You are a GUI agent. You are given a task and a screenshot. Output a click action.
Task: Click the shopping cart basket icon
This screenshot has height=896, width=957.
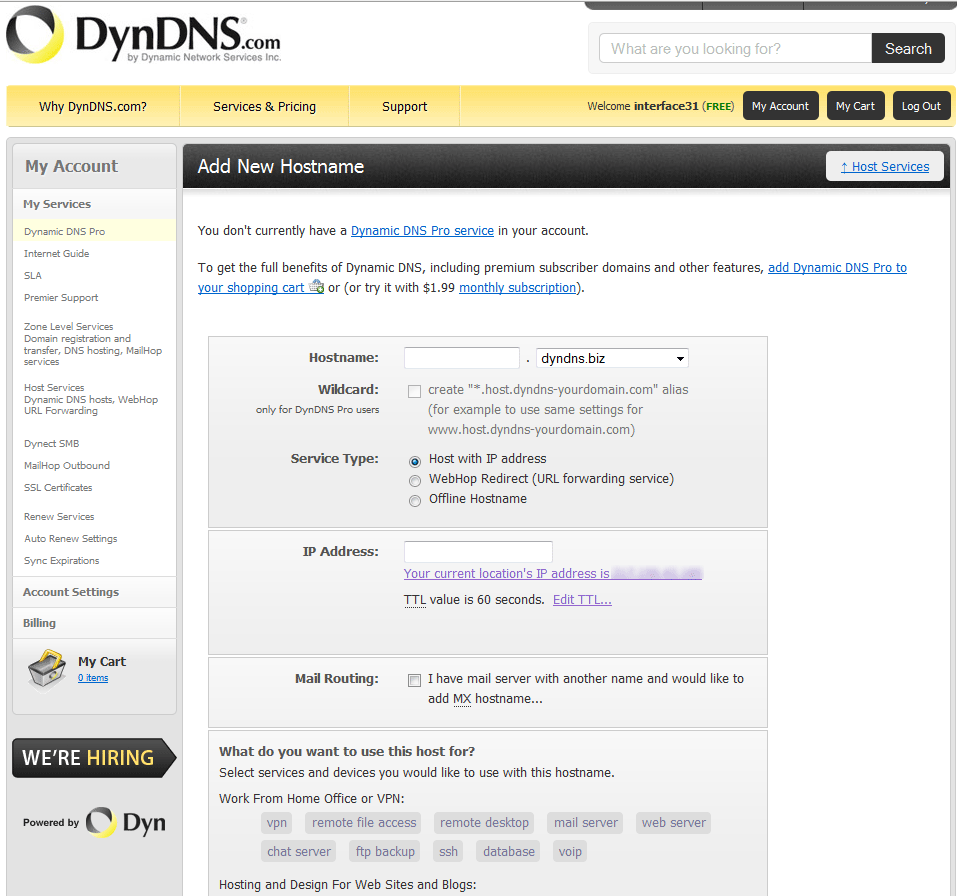tap(47, 669)
